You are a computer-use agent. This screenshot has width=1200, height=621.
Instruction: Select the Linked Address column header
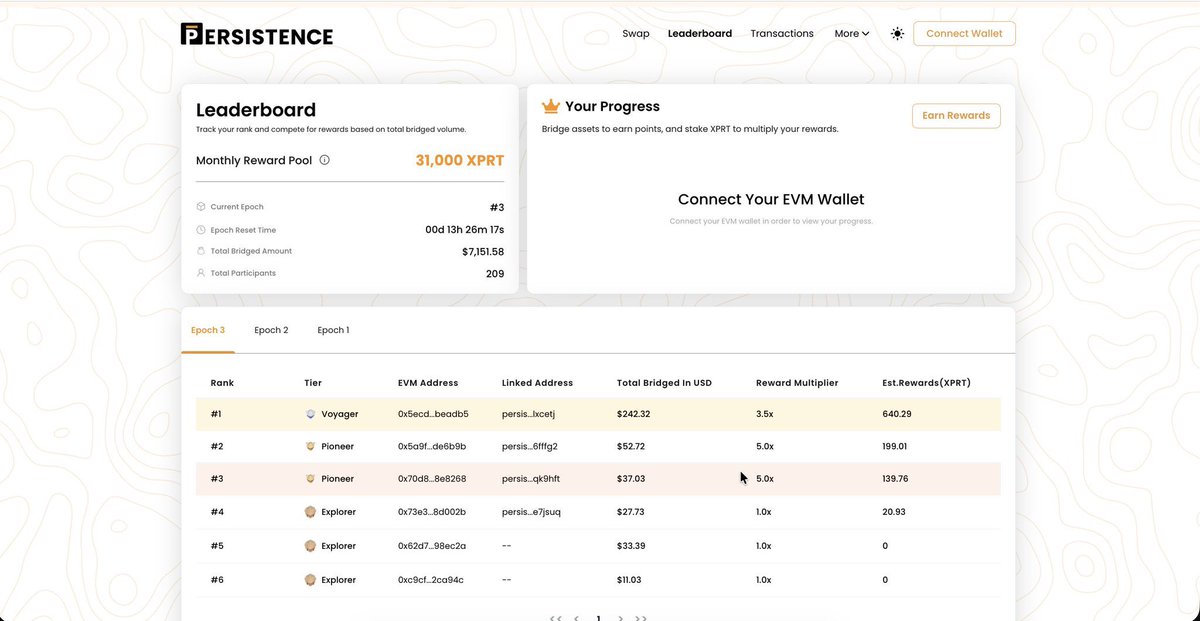tap(537, 383)
